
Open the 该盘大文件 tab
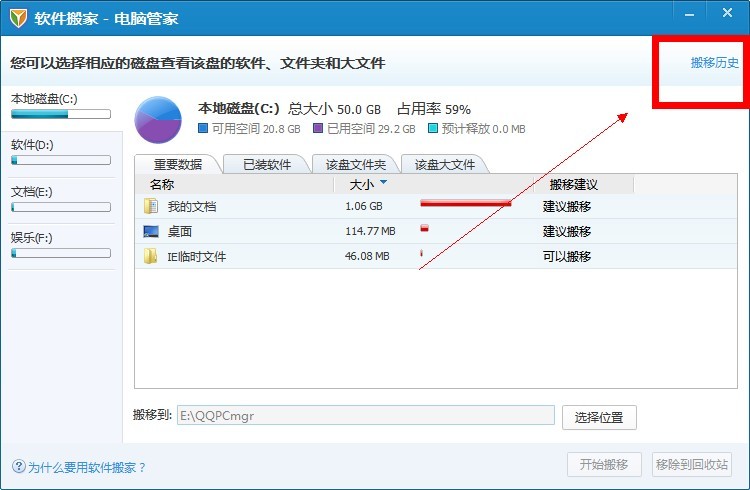(x=444, y=165)
